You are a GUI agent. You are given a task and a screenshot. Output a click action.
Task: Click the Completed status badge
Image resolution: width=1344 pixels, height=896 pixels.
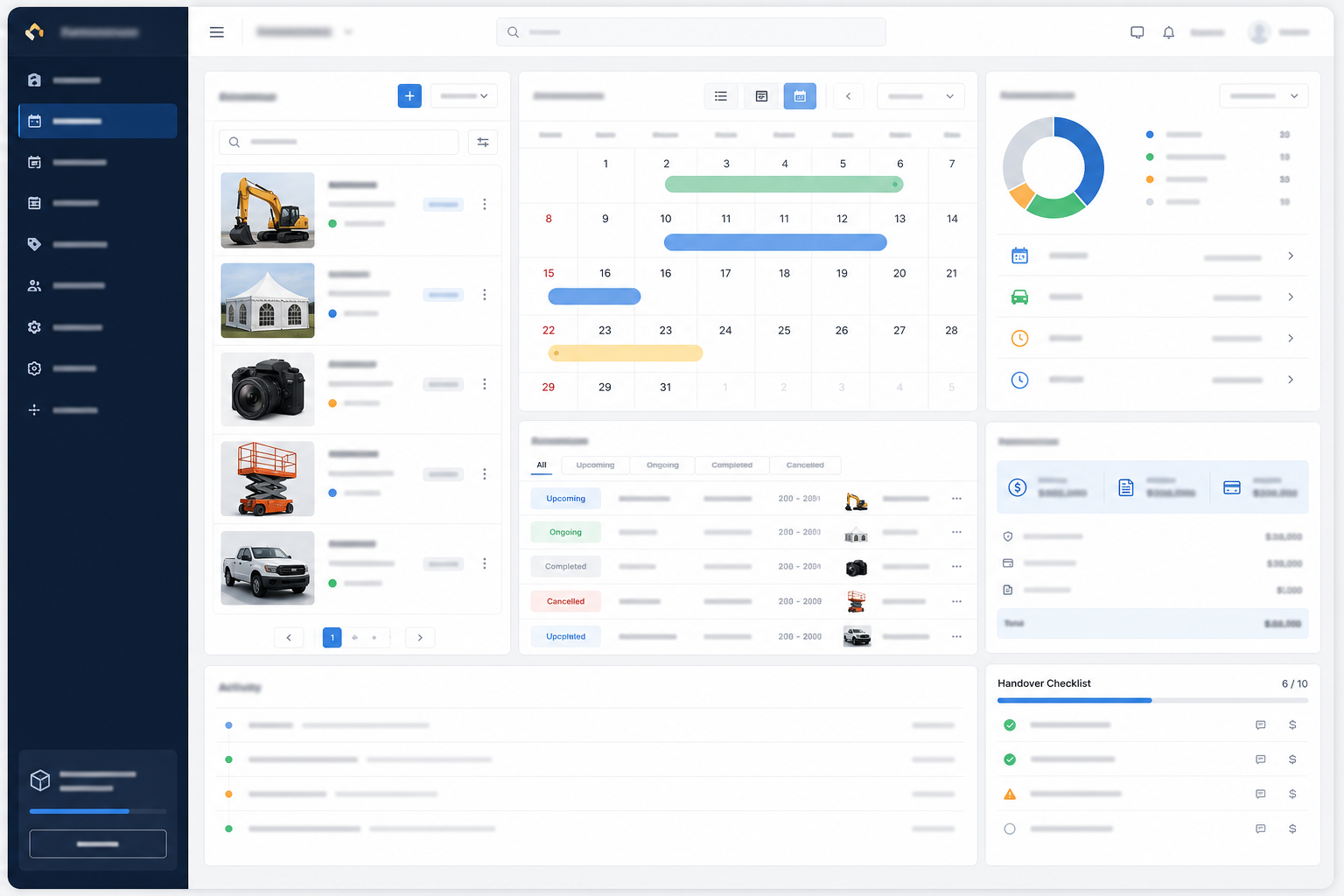pyautogui.click(x=565, y=567)
